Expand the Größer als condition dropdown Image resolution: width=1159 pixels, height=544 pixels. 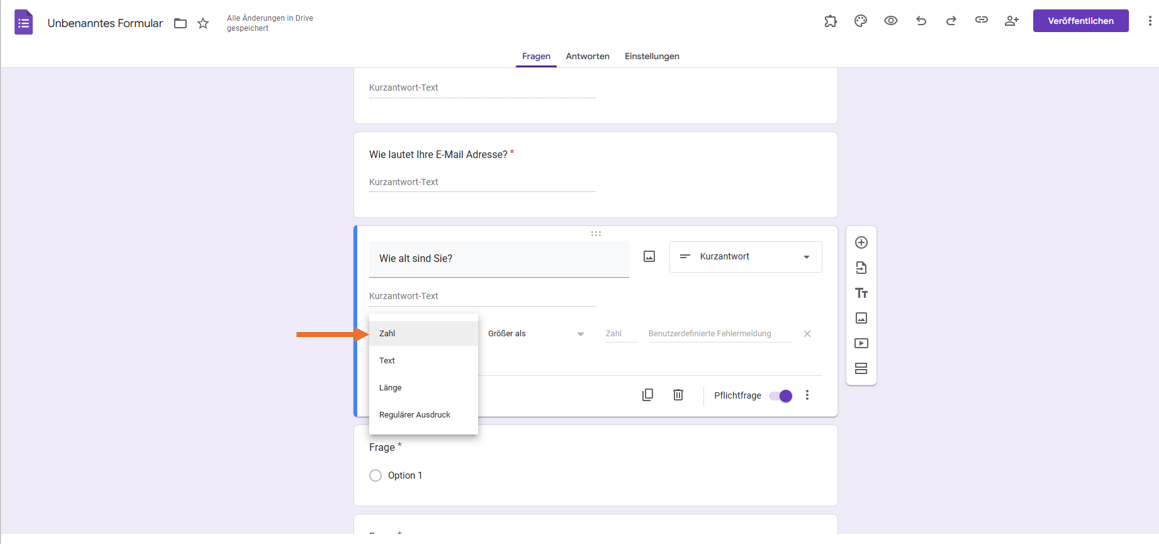(x=536, y=334)
